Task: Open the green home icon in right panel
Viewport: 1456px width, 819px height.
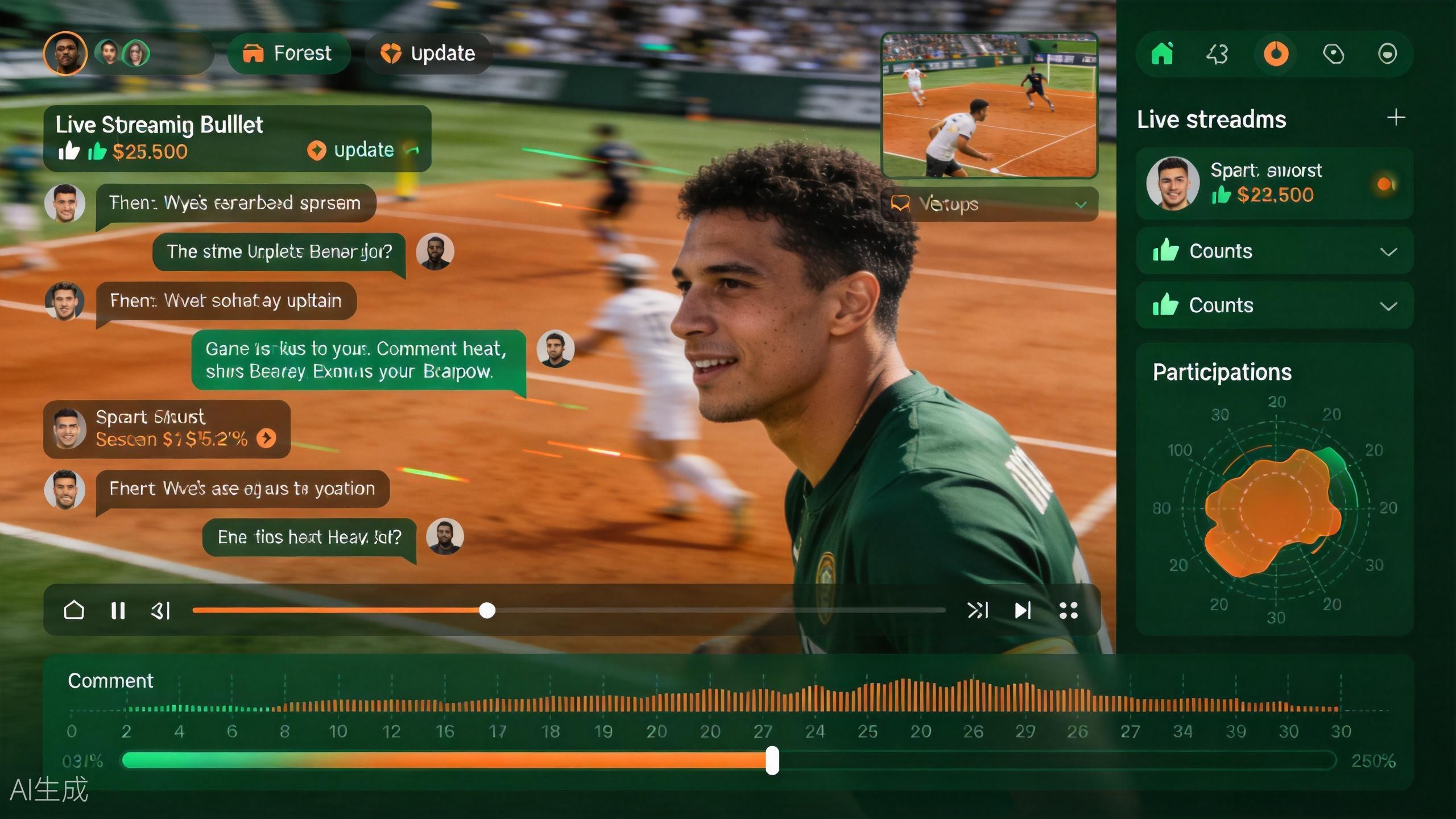Action: tap(1162, 54)
